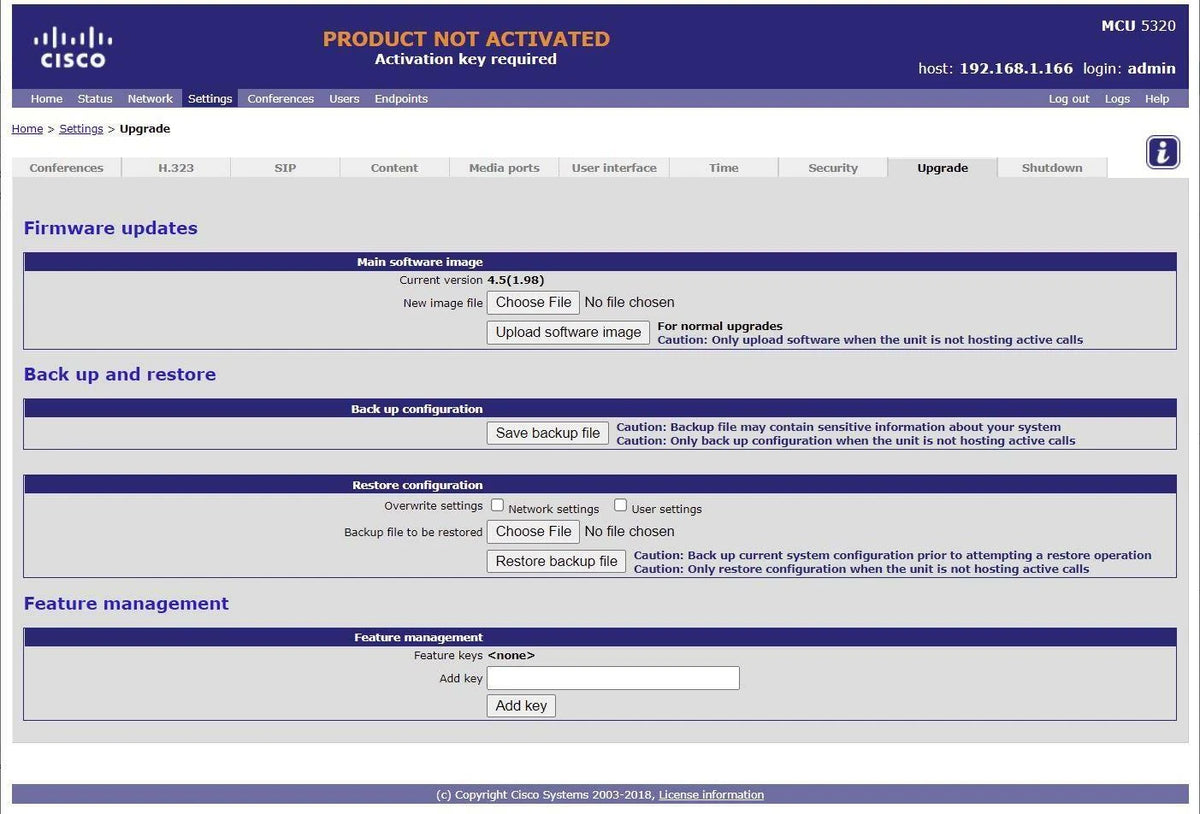The image size is (1200, 814).
Task: Click the Firmware updates heading
Action: pos(111,228)
